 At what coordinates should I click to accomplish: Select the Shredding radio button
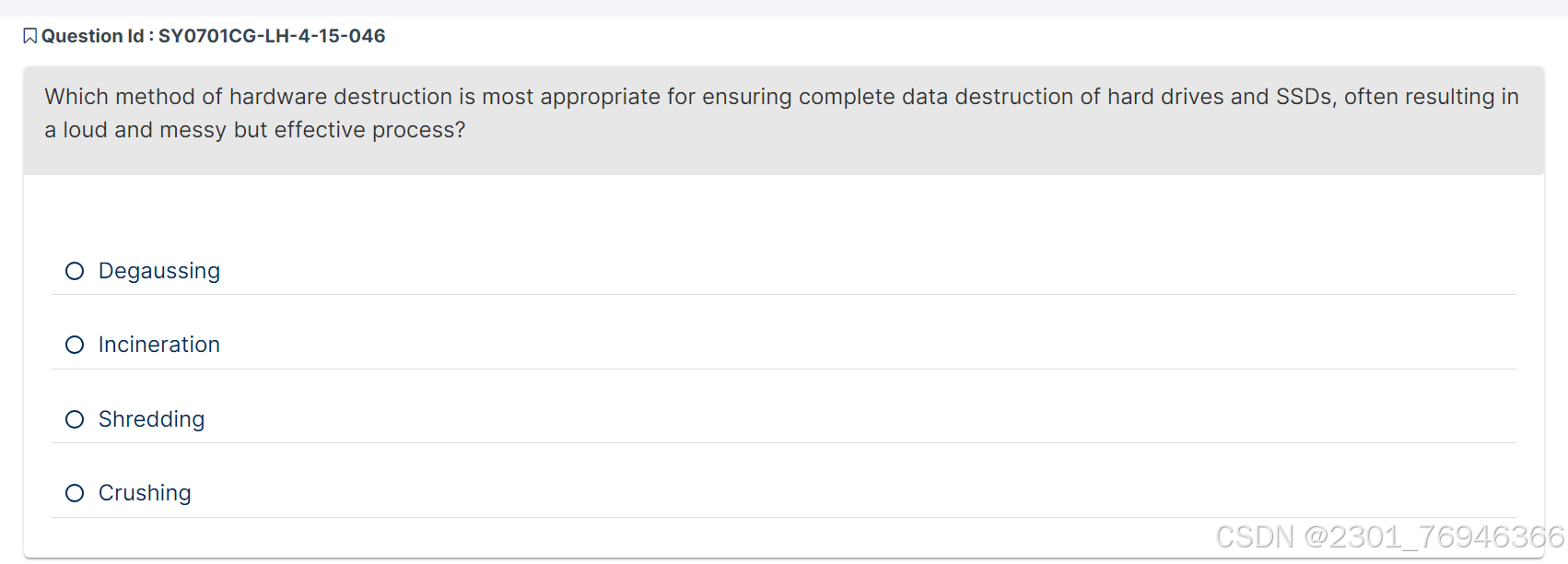click(75, 419)
